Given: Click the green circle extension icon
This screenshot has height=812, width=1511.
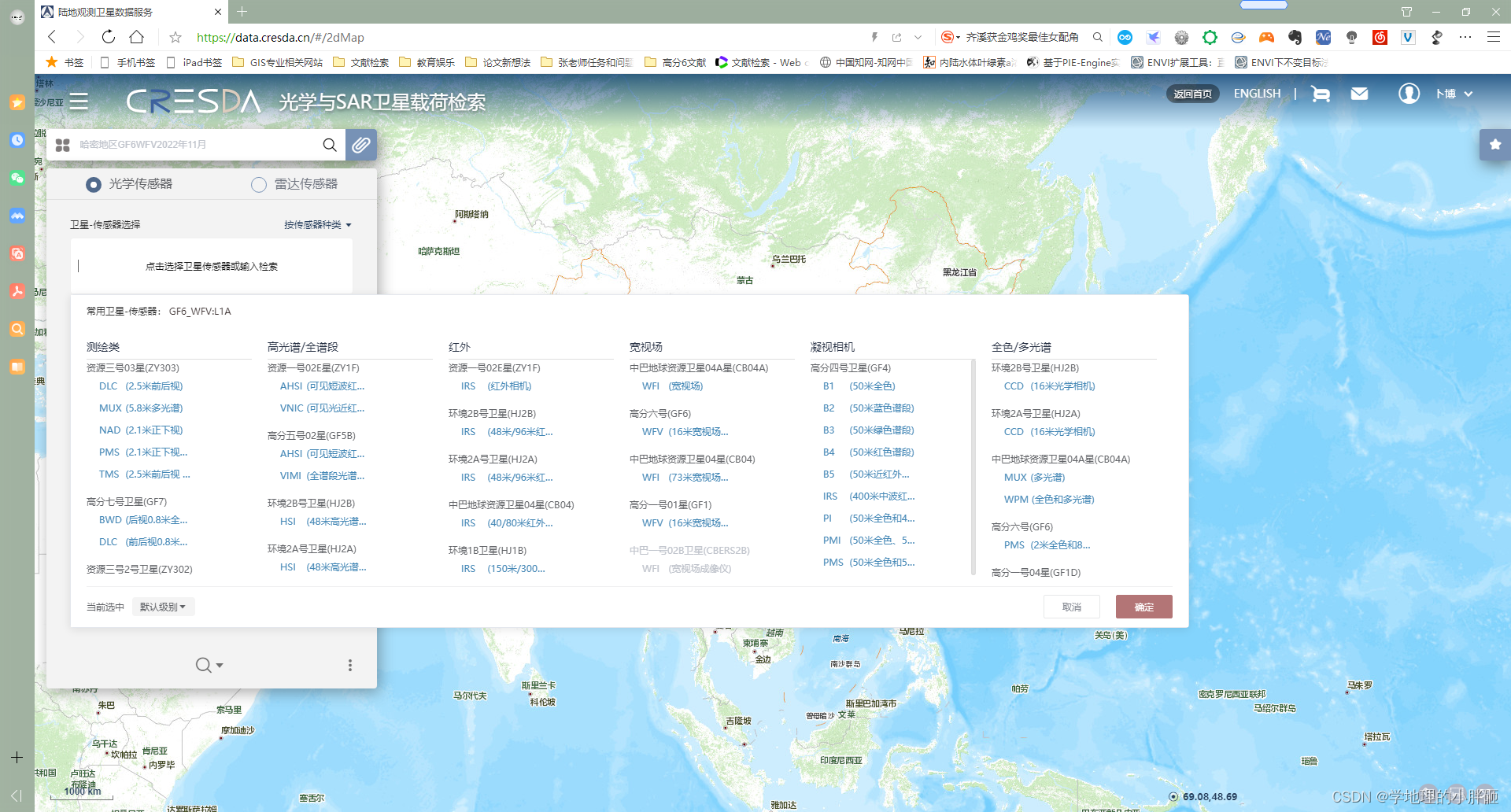Looking at the screenshot, I should coord(1210,37).
